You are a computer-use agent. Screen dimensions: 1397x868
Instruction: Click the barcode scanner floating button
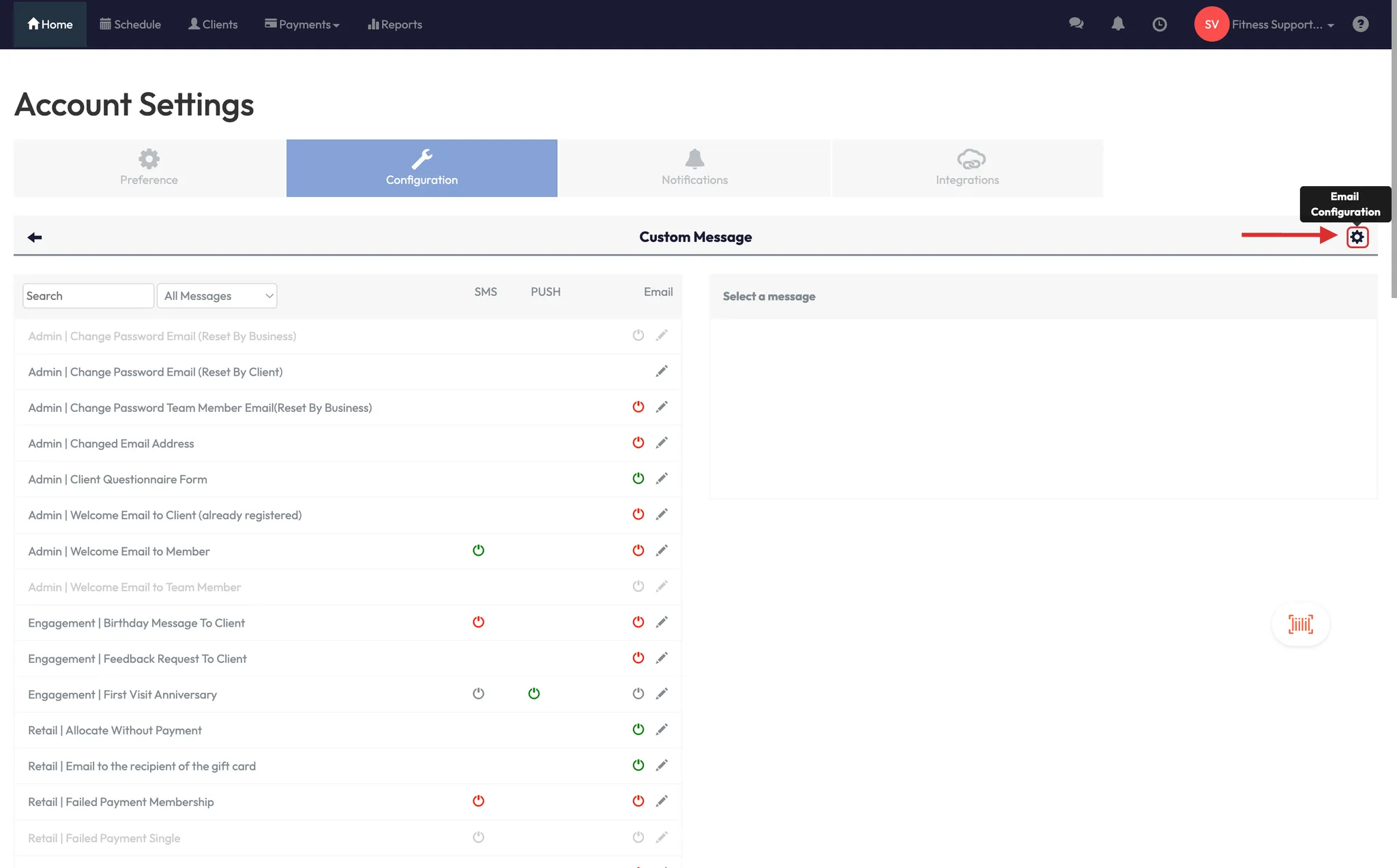1300,623
